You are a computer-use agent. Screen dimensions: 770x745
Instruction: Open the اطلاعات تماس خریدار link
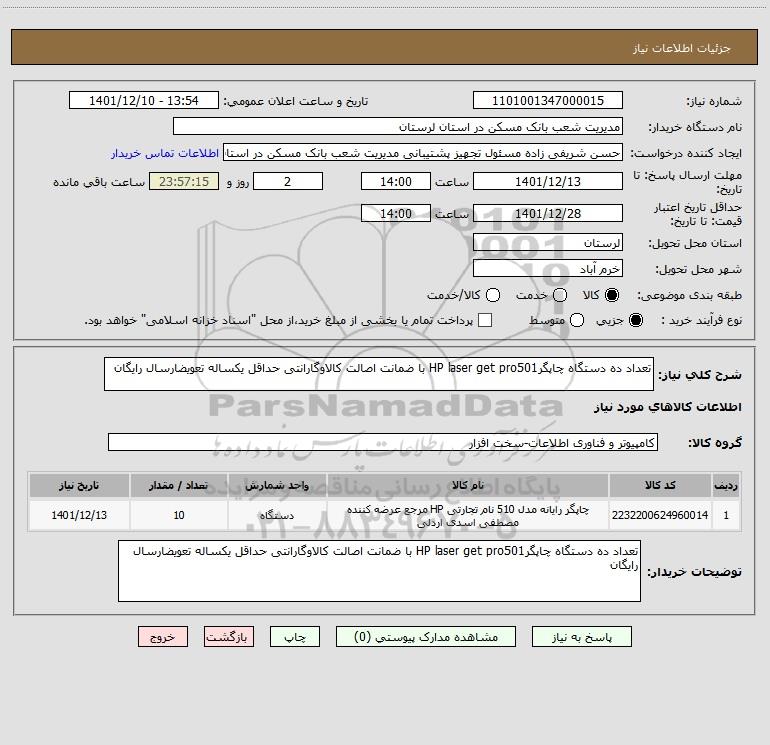tap(165, 153)
